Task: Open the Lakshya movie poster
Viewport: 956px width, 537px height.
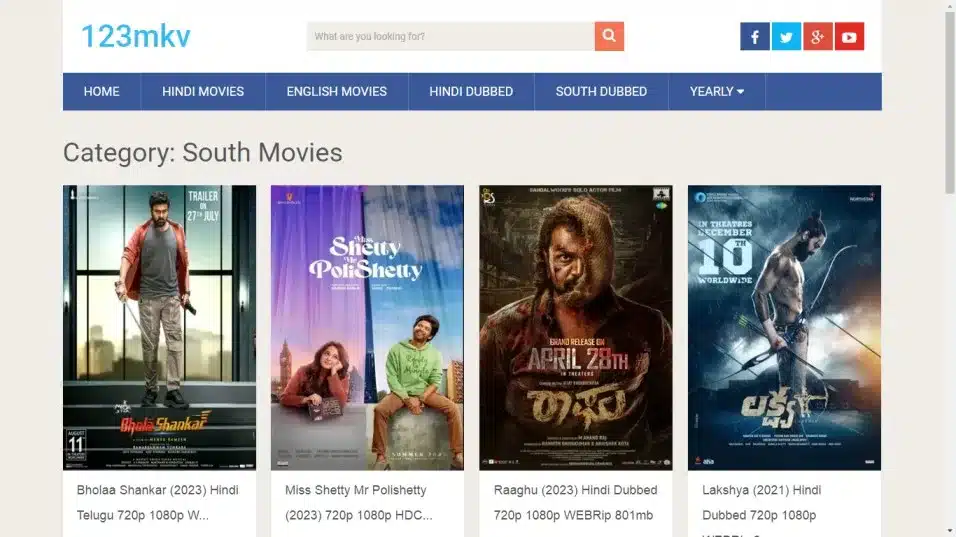Action: pos(784,327)
